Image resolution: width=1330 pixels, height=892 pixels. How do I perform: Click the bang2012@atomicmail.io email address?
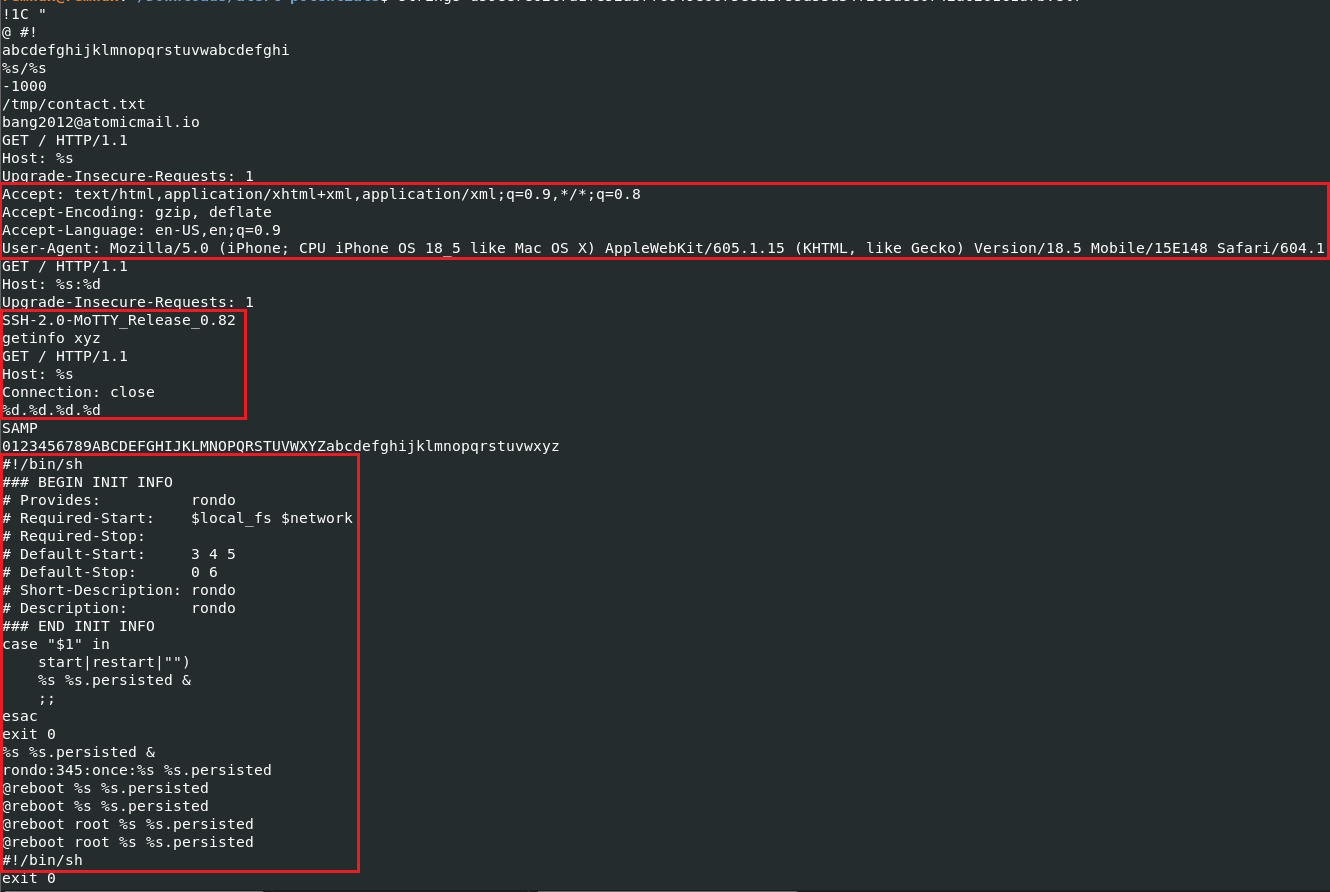[101, 122]
